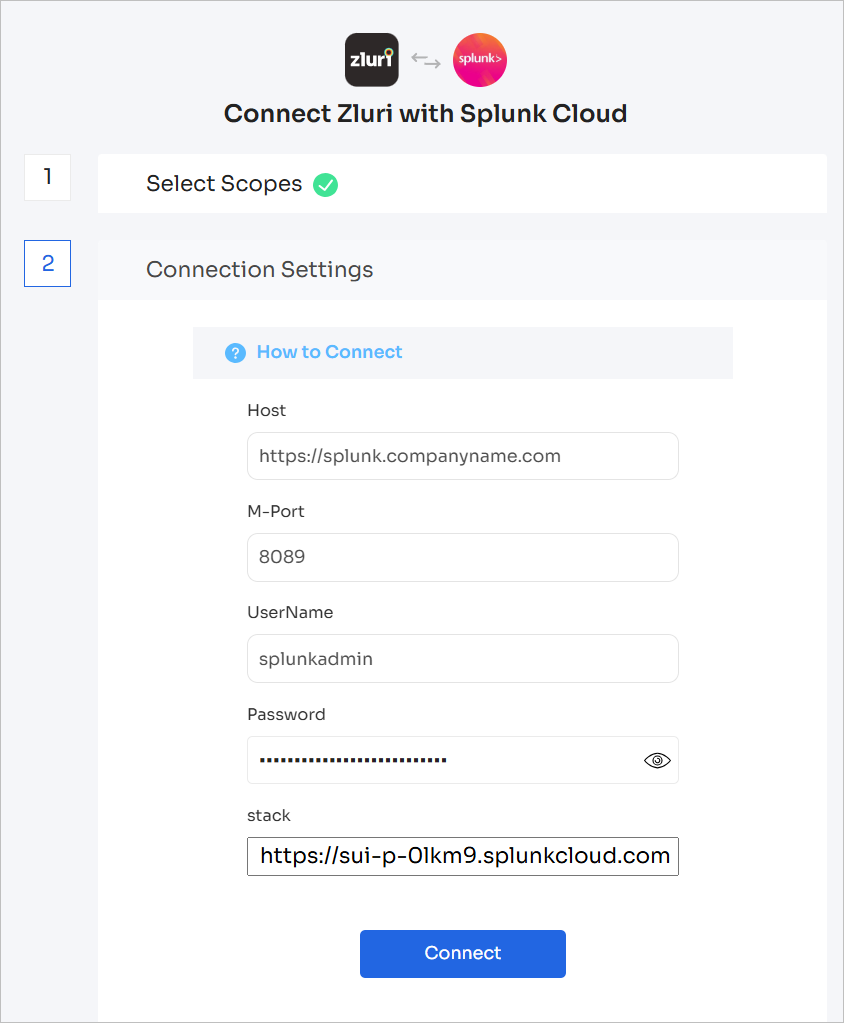Click the Connect button

point(462,953)
